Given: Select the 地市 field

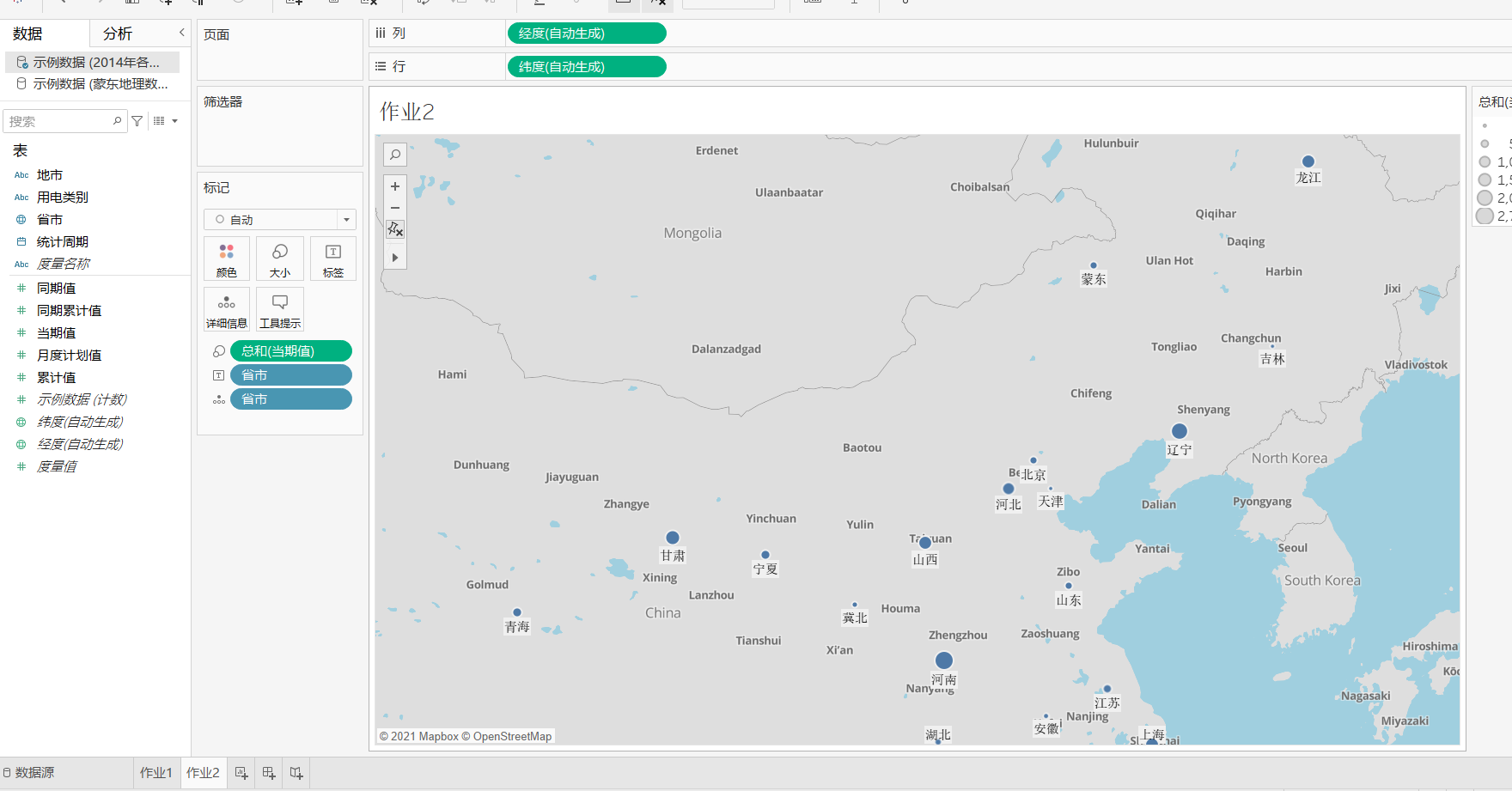Looking at the screenshot, I should point(50,175).
